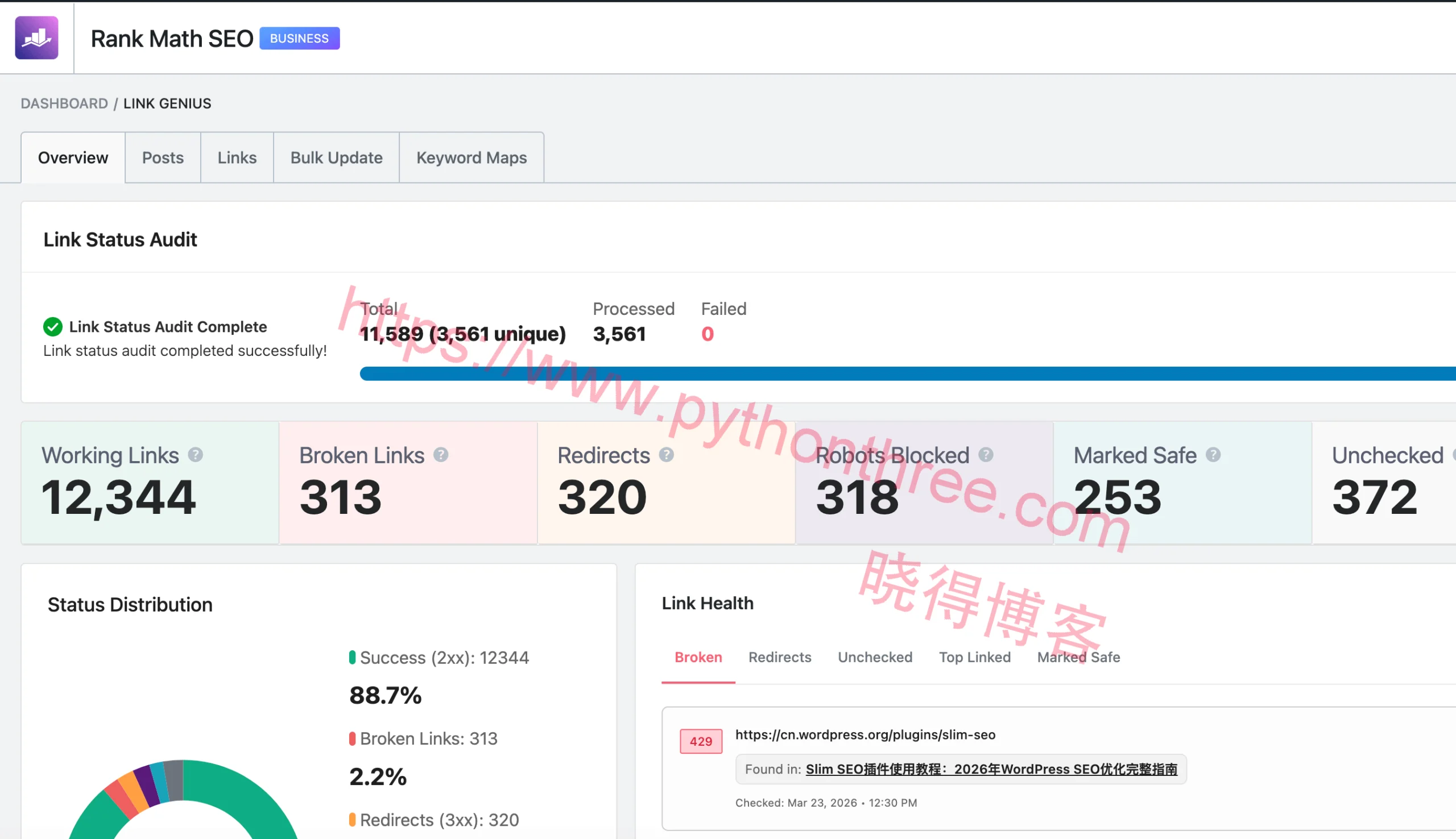Click LINK GENIUS breadcrumb
This screenshot has width=1456, height=839.
(x=167, y=103)
